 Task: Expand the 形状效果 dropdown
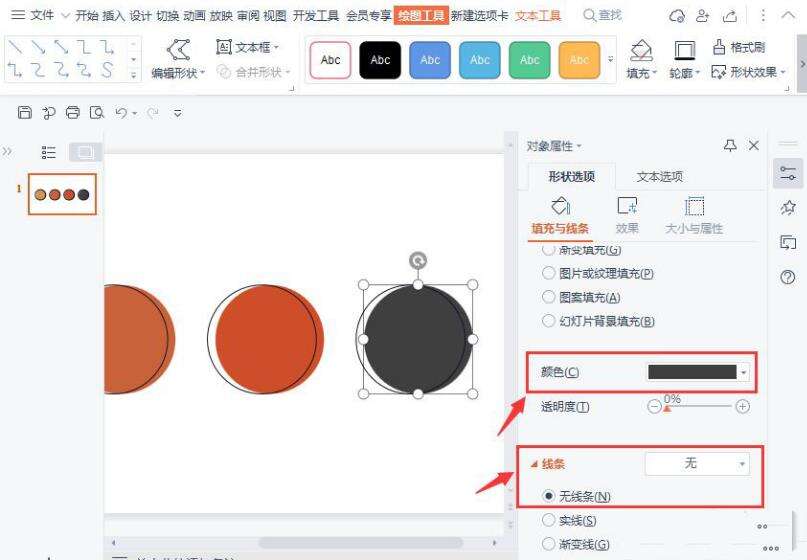pyautogui.click(x=748, y=72)
